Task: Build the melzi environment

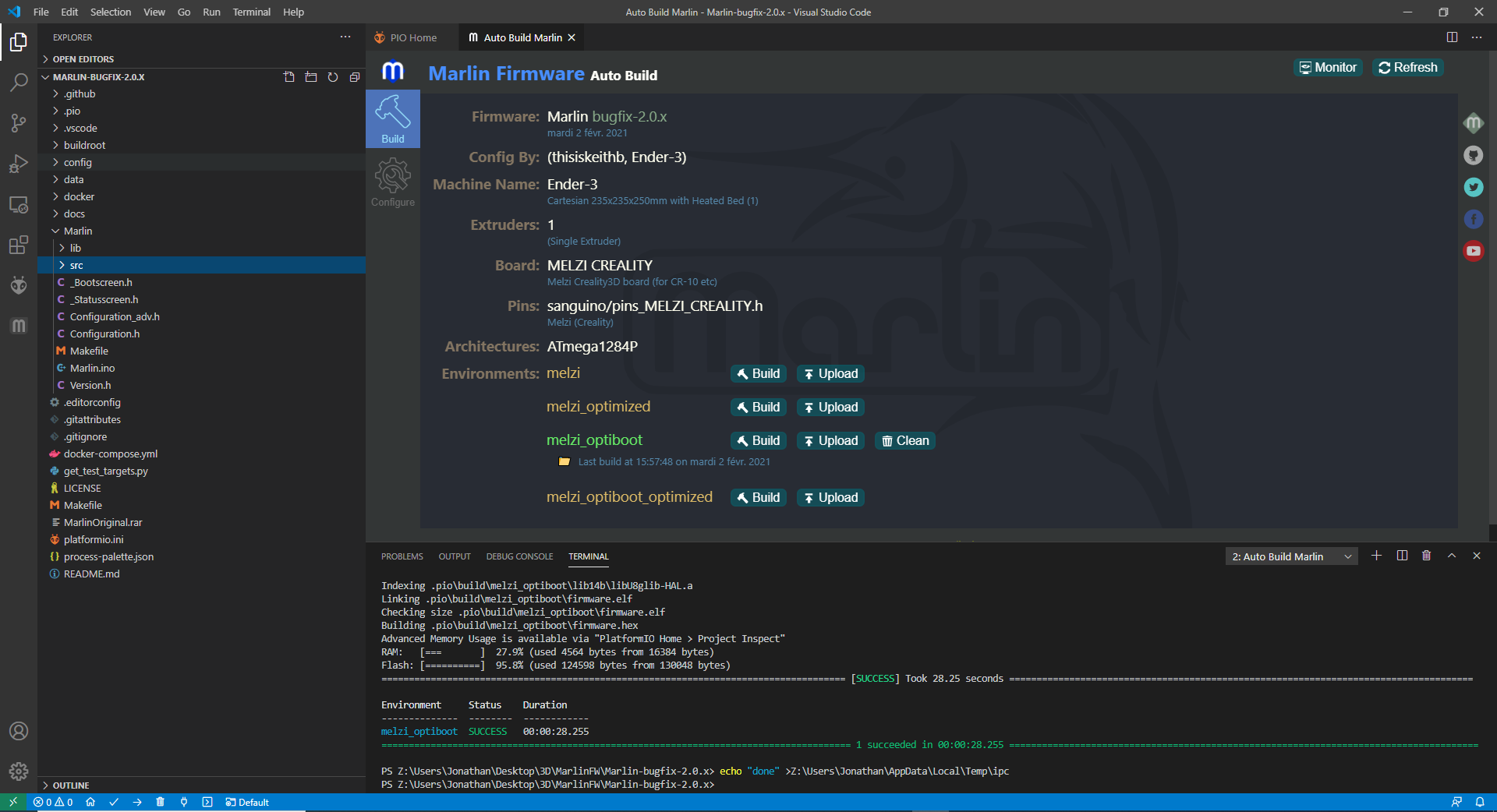Action: coord(759,374)
